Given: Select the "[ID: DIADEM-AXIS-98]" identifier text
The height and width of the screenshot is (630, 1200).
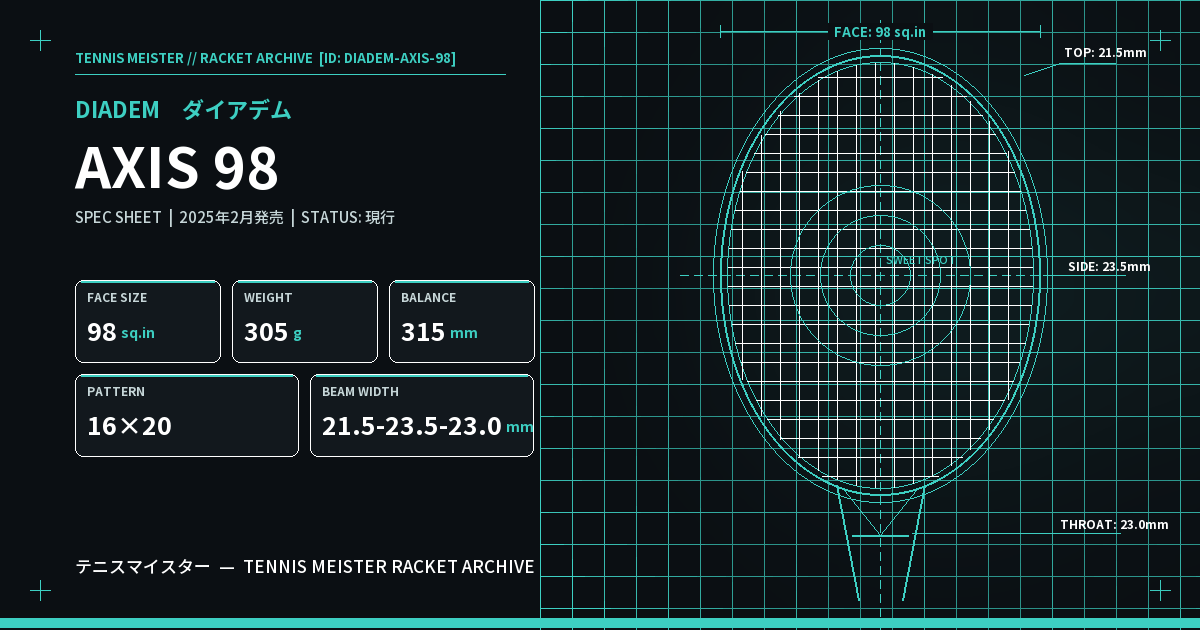Looking at the screenshot, I should 387,58.
